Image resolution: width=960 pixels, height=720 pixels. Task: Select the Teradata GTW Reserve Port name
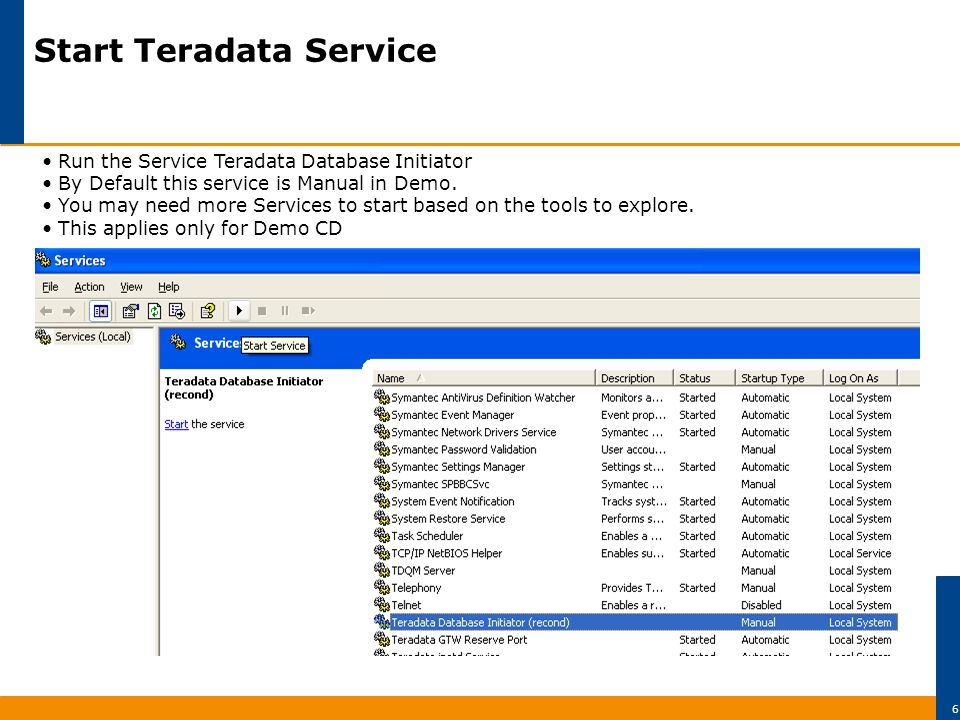[x=459, y=640]
